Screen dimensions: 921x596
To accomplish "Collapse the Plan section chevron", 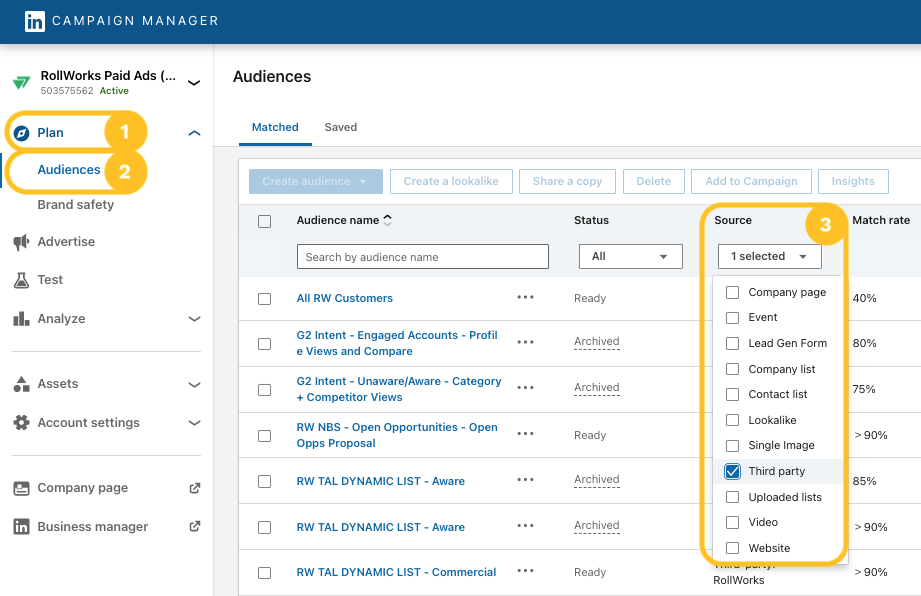I will pyautogui.click(x=194, y=131).
